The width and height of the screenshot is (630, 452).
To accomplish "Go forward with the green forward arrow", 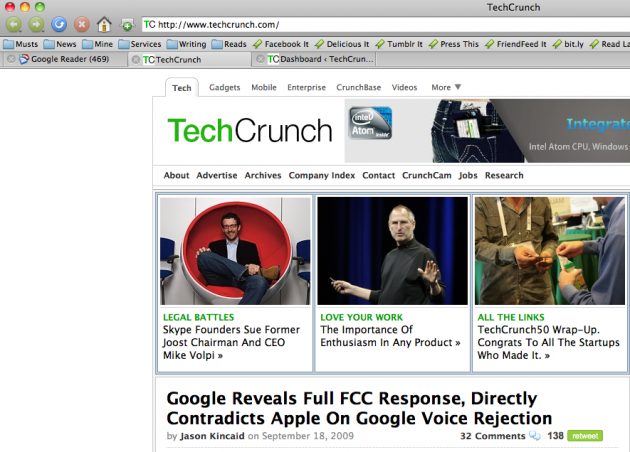I will pyautogui.click(x=36, y=25).
